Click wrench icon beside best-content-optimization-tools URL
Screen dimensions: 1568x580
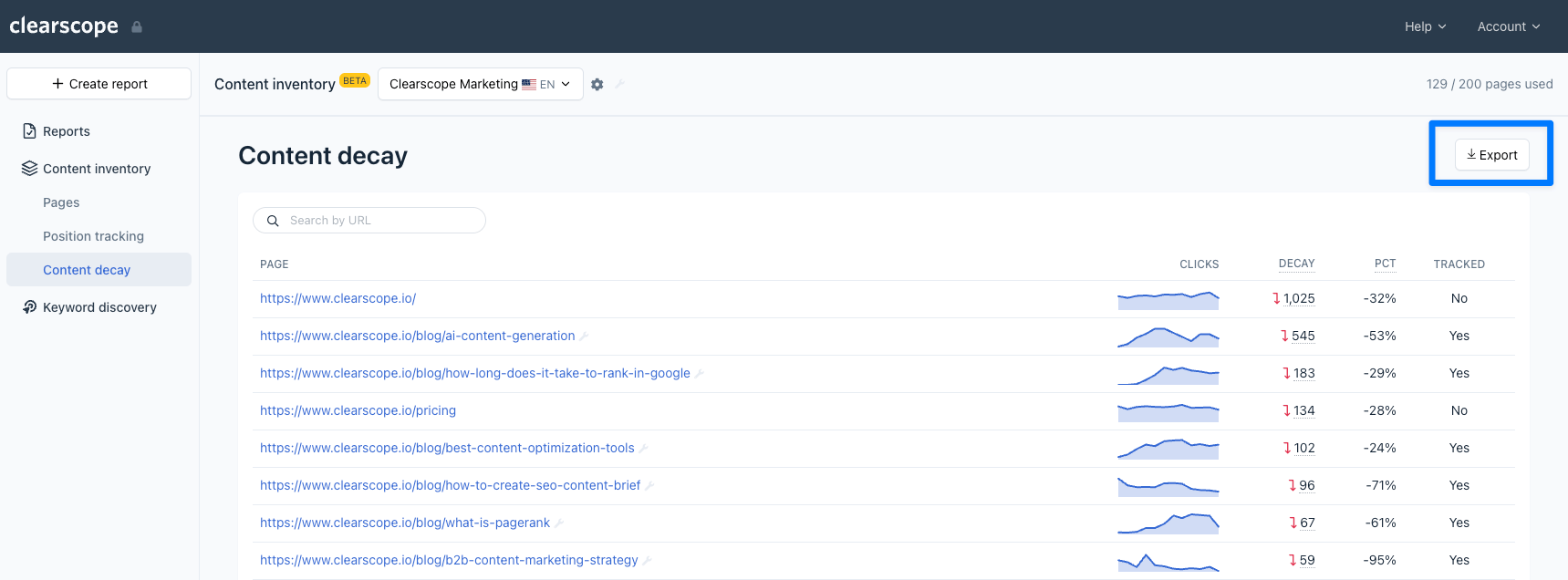click(643, 449)
